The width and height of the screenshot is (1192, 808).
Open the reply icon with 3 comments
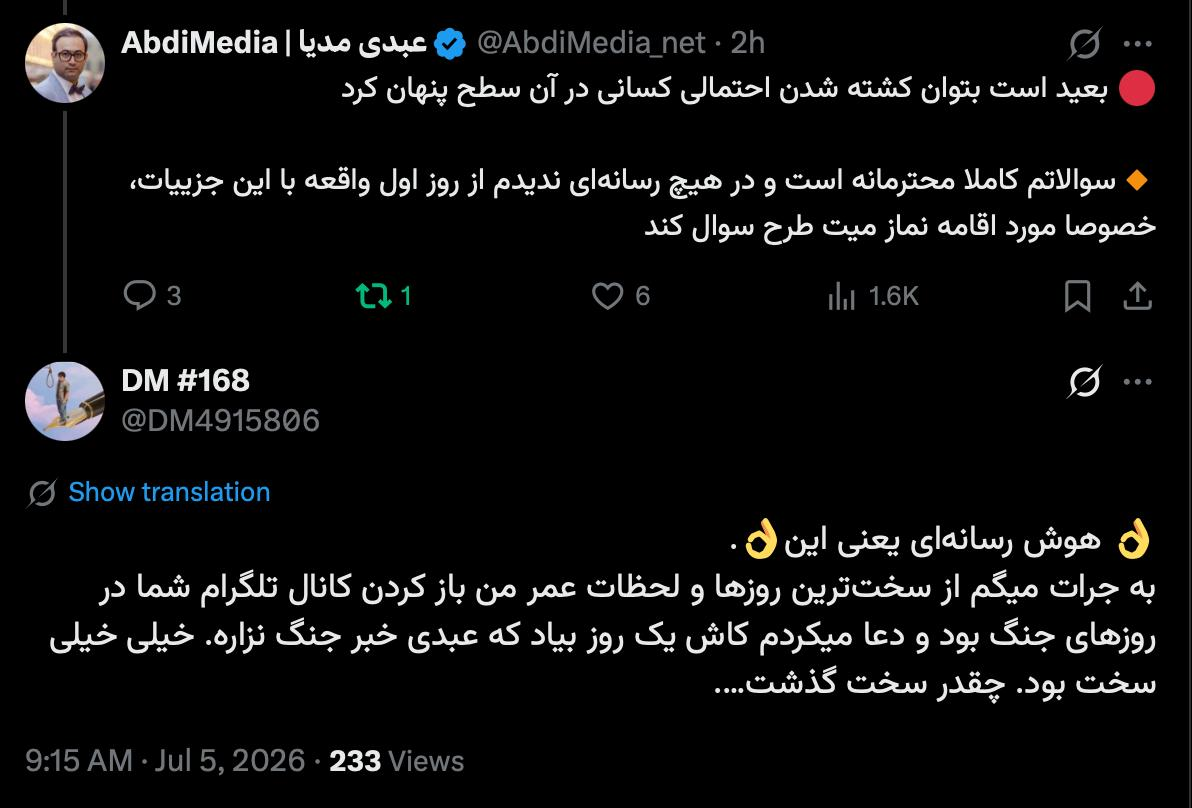click(140, 295)
